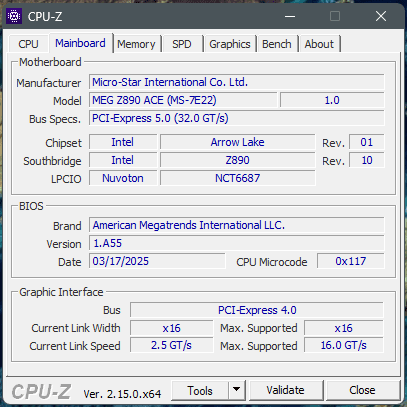Select Manufacturer field Micro-Star International Co. Ltd.
Screen dimensions: 407x407
click(x=237, y=82)
